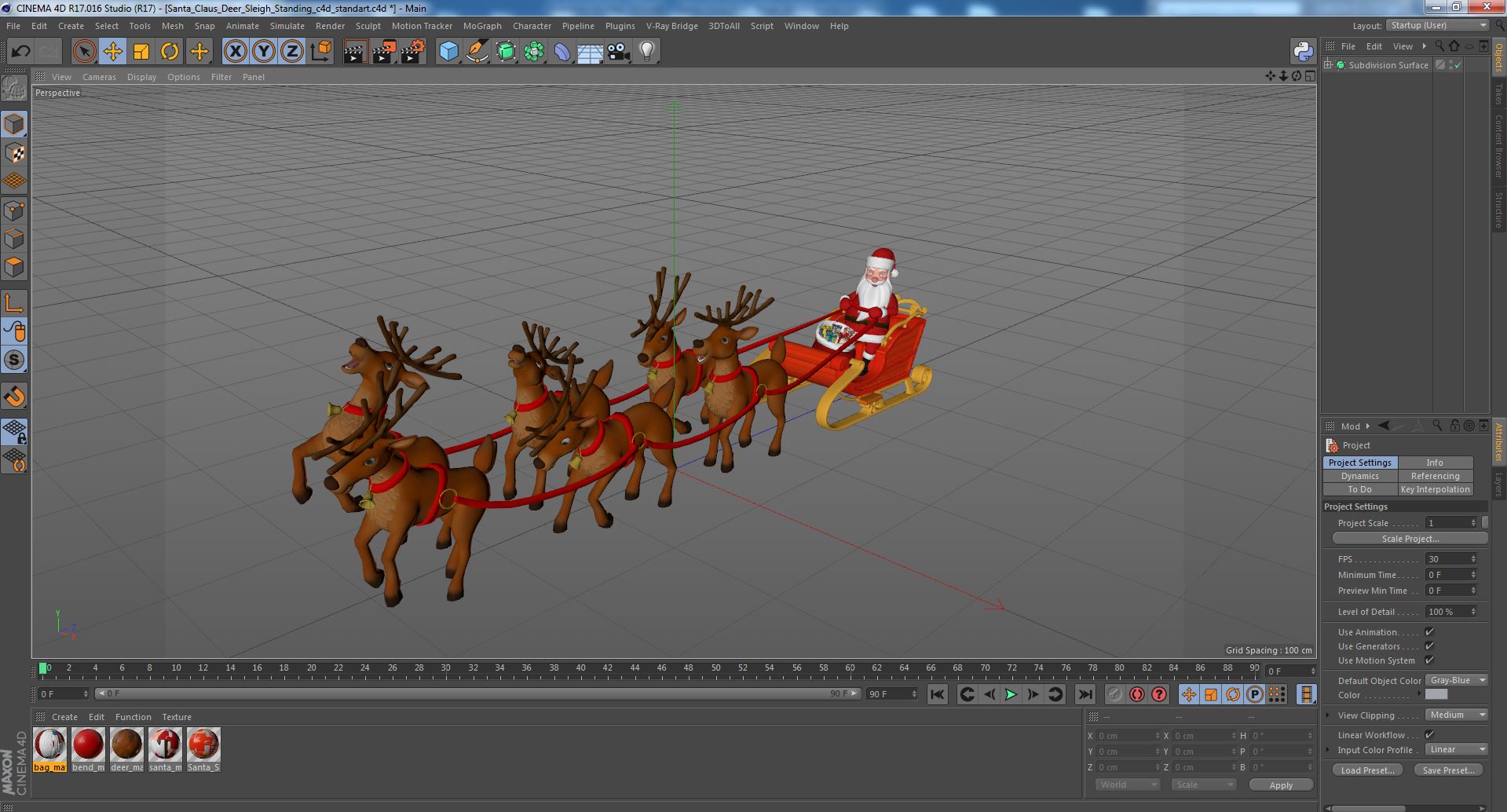Activate the Scale tool
The image size is (1507, 812).
coord(141,52)
